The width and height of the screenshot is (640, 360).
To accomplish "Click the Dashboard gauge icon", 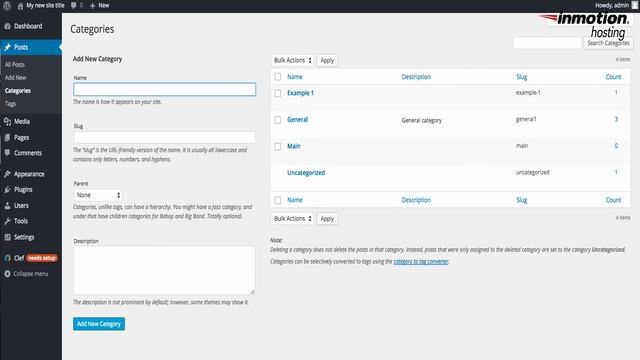I will pyautogui.click(x=7, y=26).
